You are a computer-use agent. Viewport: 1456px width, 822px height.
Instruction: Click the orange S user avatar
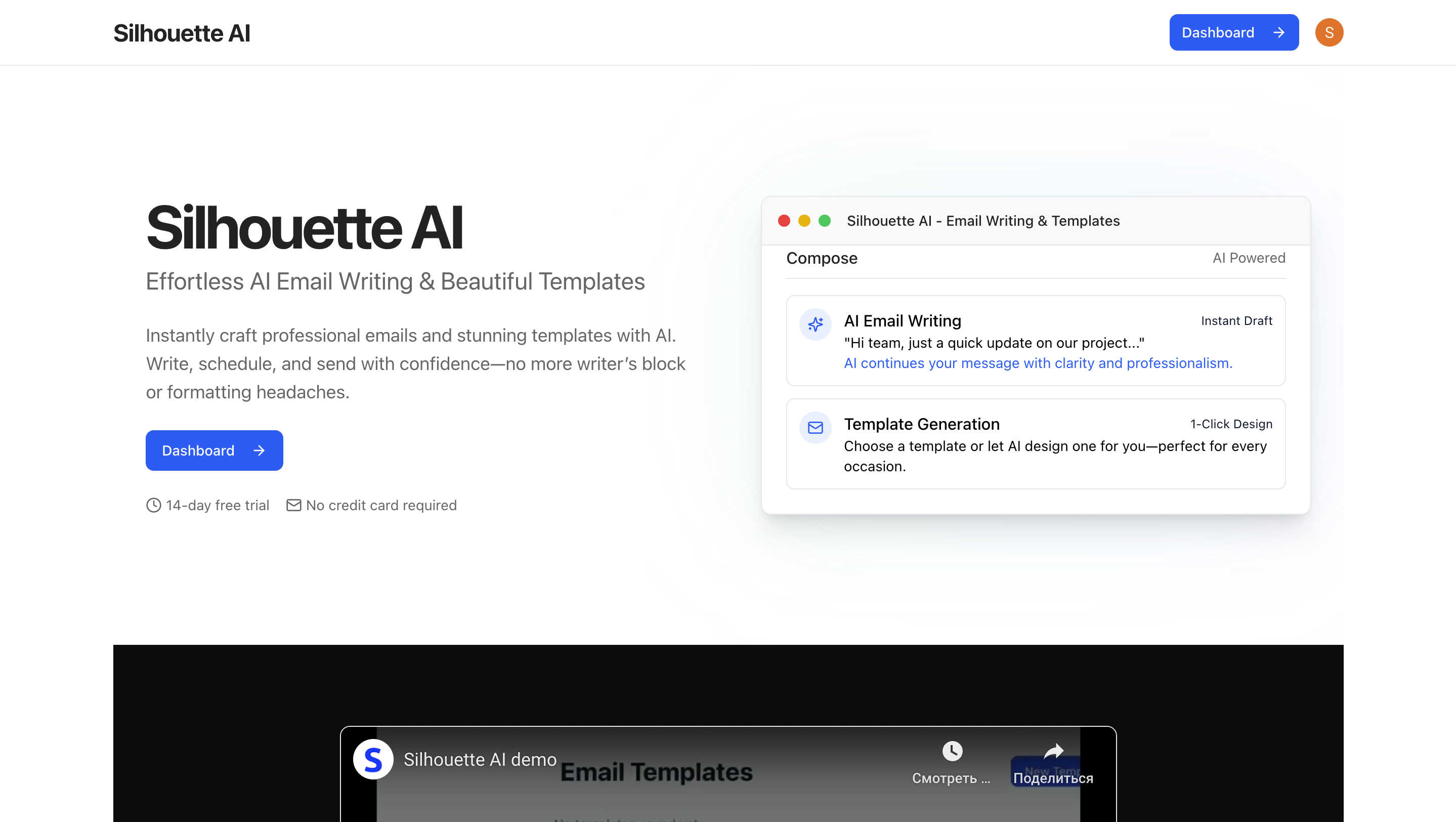(1329, 32)
